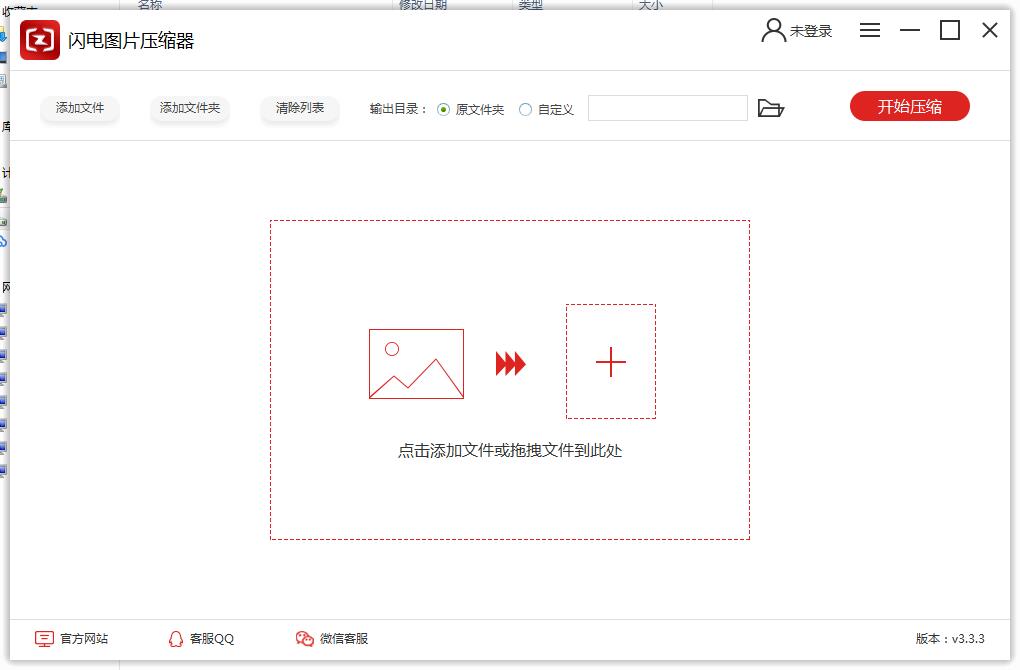Select the 自定义 output directory option
Viewport: 1020px width, 670px height.
(526, 109)
